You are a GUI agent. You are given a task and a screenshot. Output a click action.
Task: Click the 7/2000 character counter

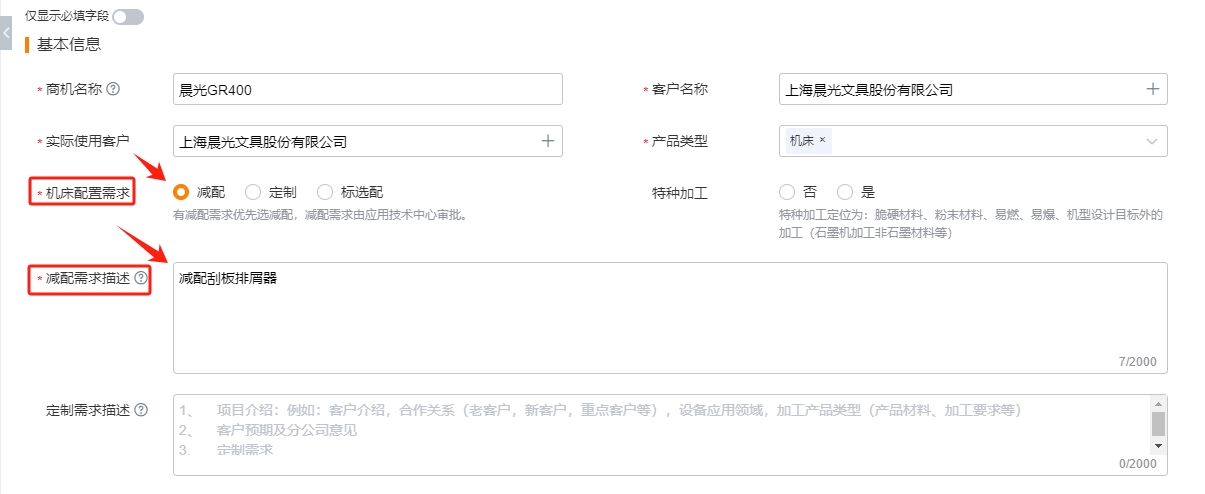(x=1138, y=361)
